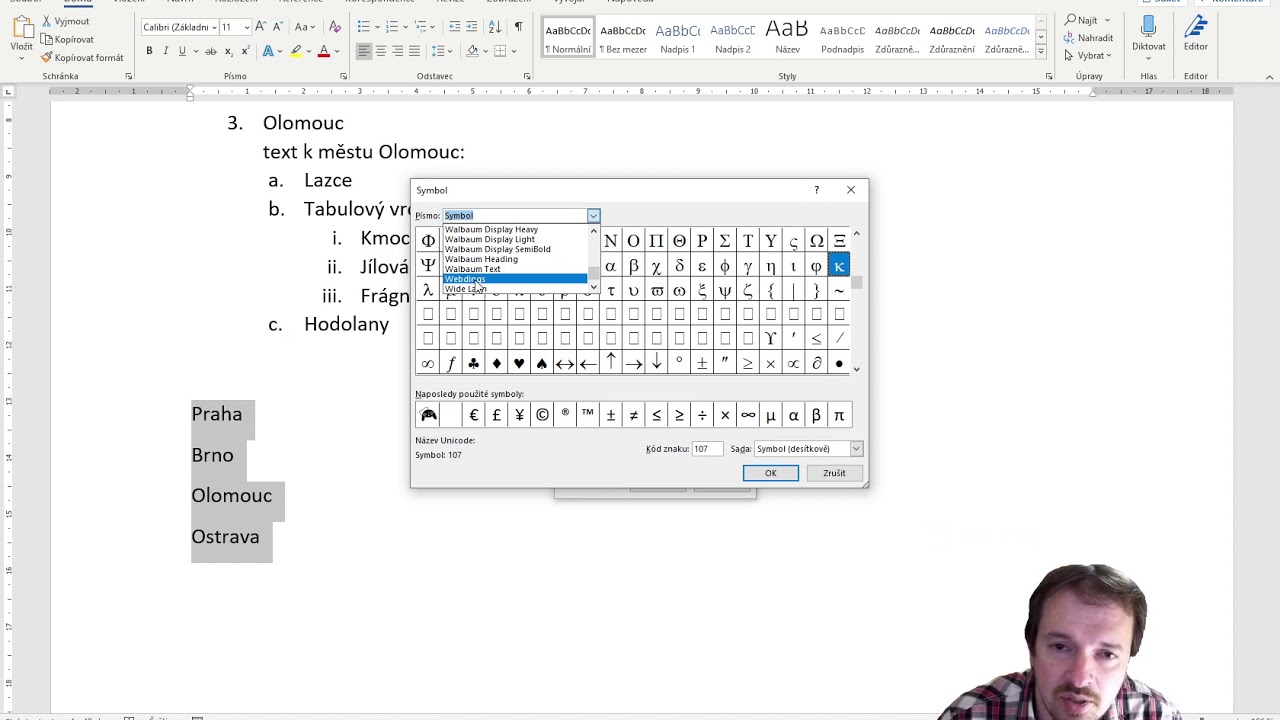Switch to the Domů ribbon tab
The image size is (1280, 720).
(78, 2)
